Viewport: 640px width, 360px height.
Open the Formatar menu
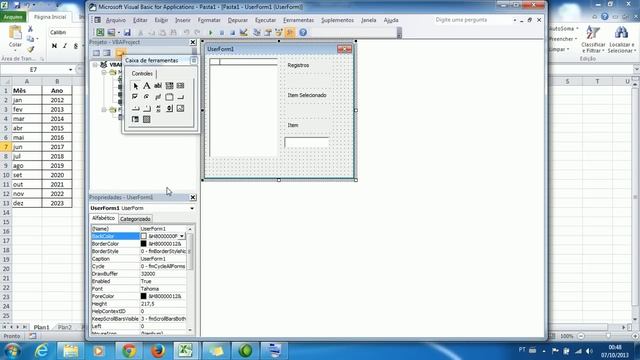(209, 20)
